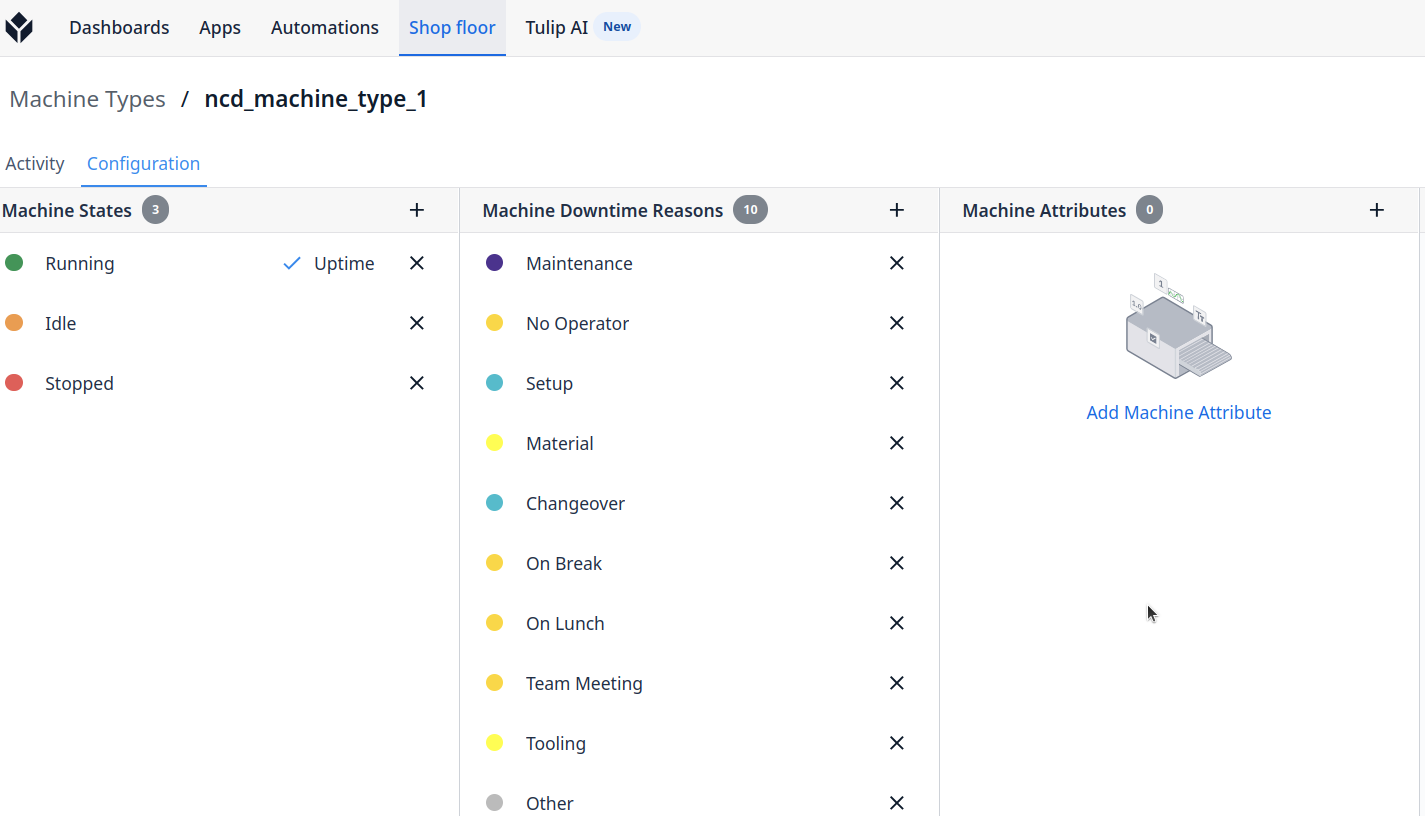Open the Shop floor menu

pos(452,28)
